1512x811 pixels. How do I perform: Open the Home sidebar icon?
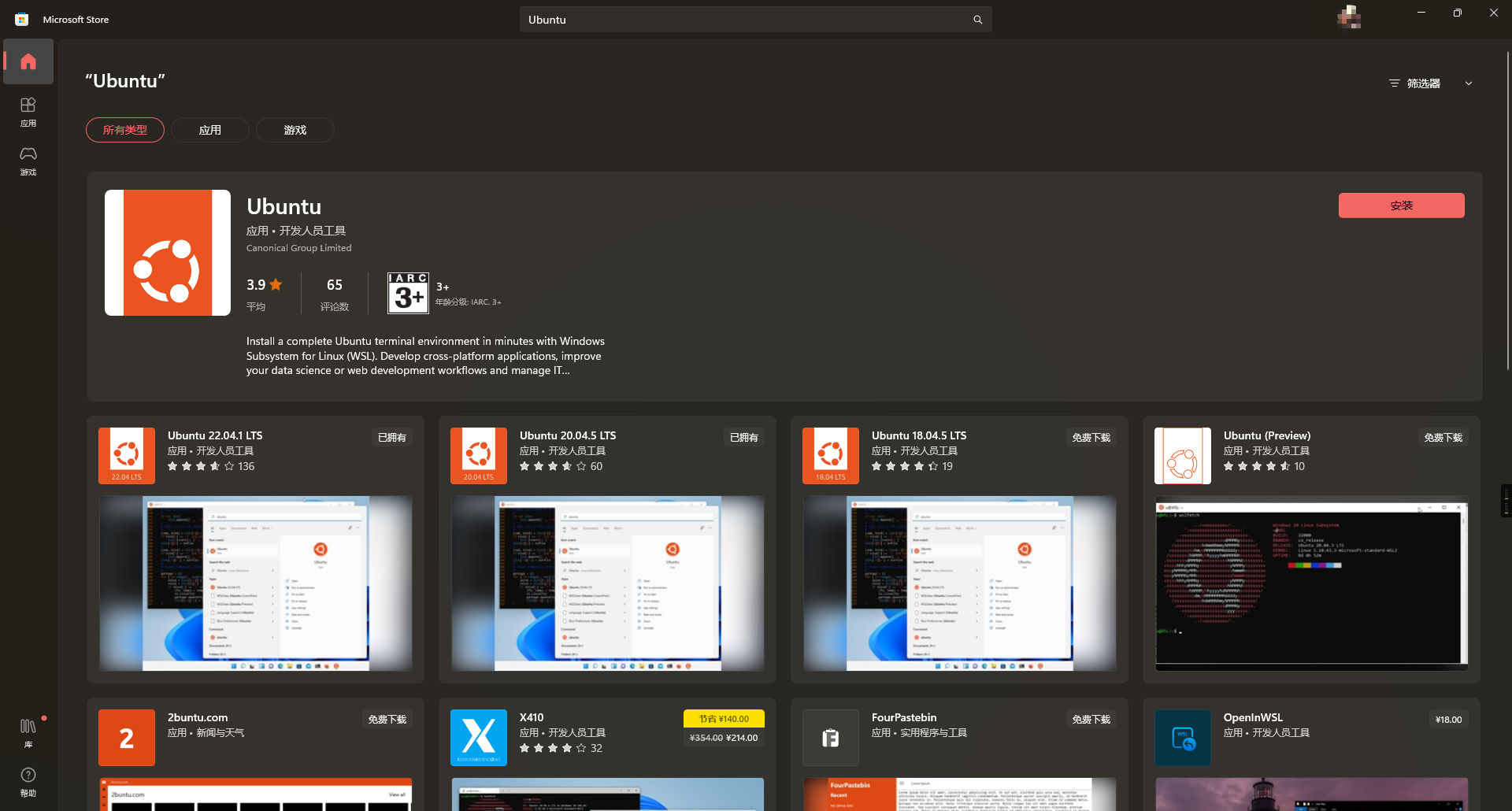click(x=28, y=61)
